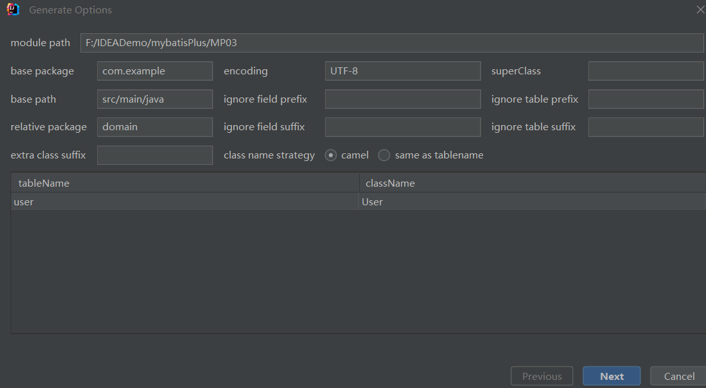Edit the base path field

click(x=155, y=99)
